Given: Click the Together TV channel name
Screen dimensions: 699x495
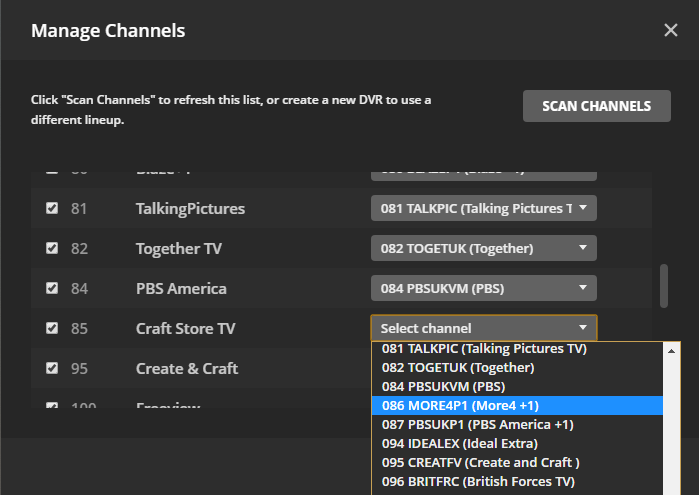Looking at the screenshot, I should pos(179,248).
